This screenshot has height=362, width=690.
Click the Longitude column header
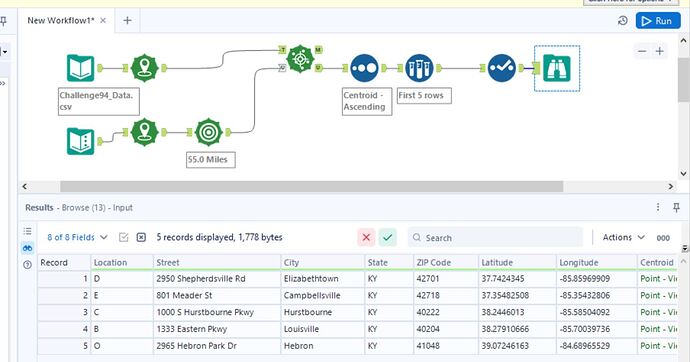point(596,263)
